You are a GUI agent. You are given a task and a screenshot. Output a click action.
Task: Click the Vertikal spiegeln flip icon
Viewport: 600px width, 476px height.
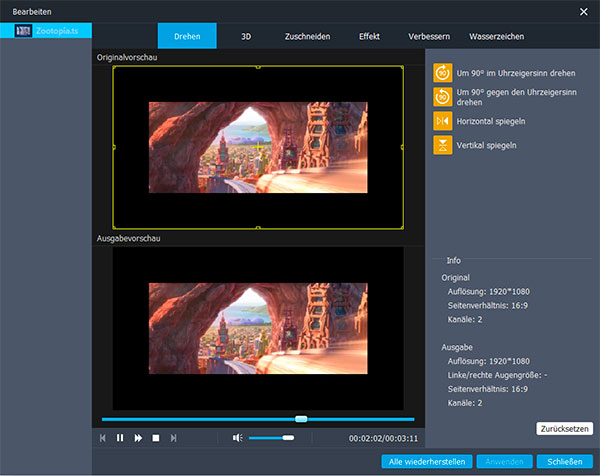click(x=443, y=145)
